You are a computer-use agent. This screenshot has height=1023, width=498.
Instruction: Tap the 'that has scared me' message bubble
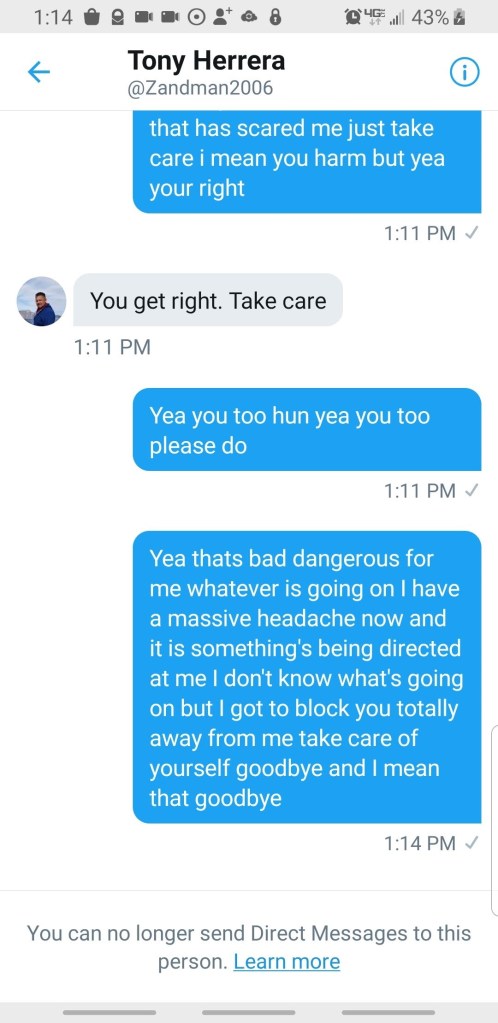(307, 162)
